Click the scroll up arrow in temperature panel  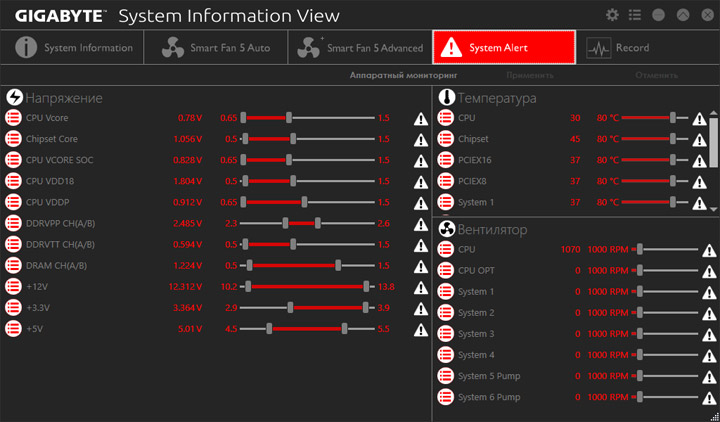713,113
